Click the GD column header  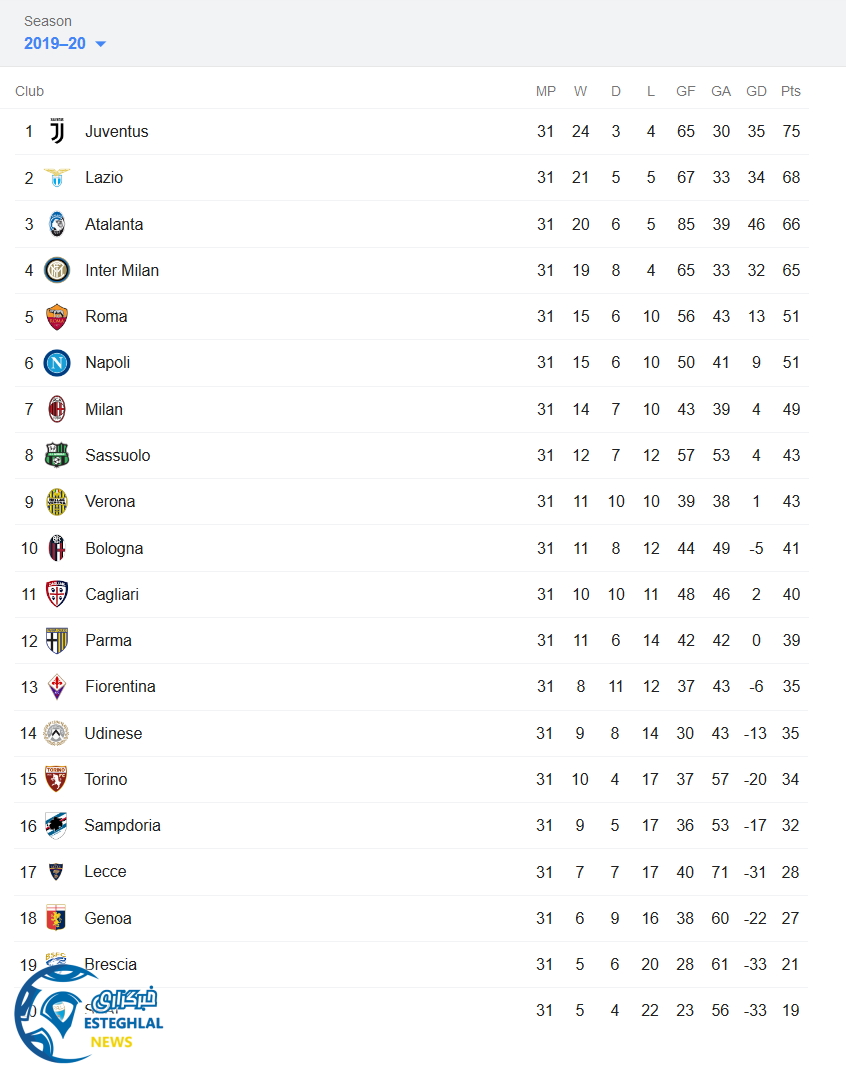point(756,91)
